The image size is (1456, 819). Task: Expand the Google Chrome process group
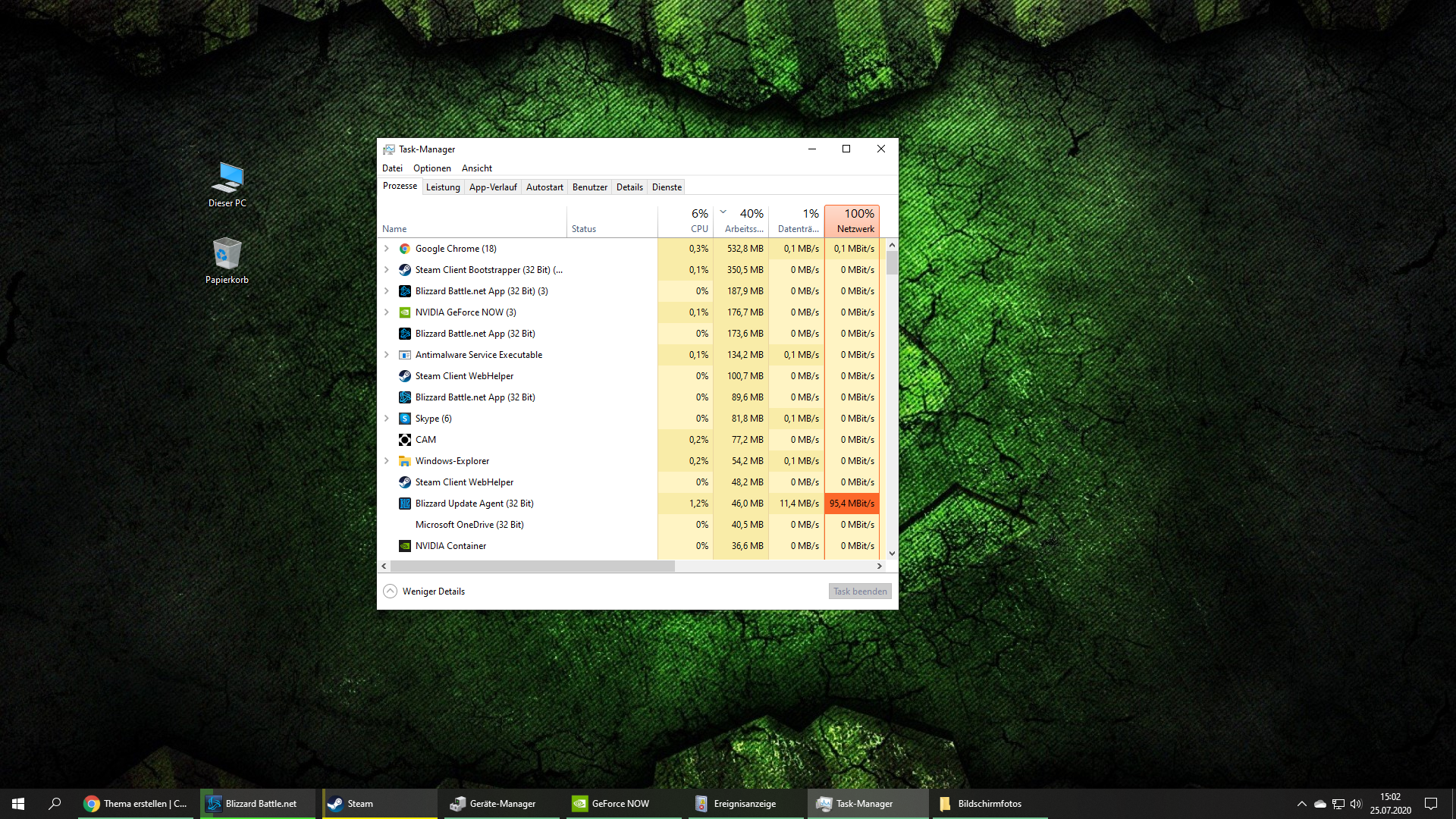387,249
